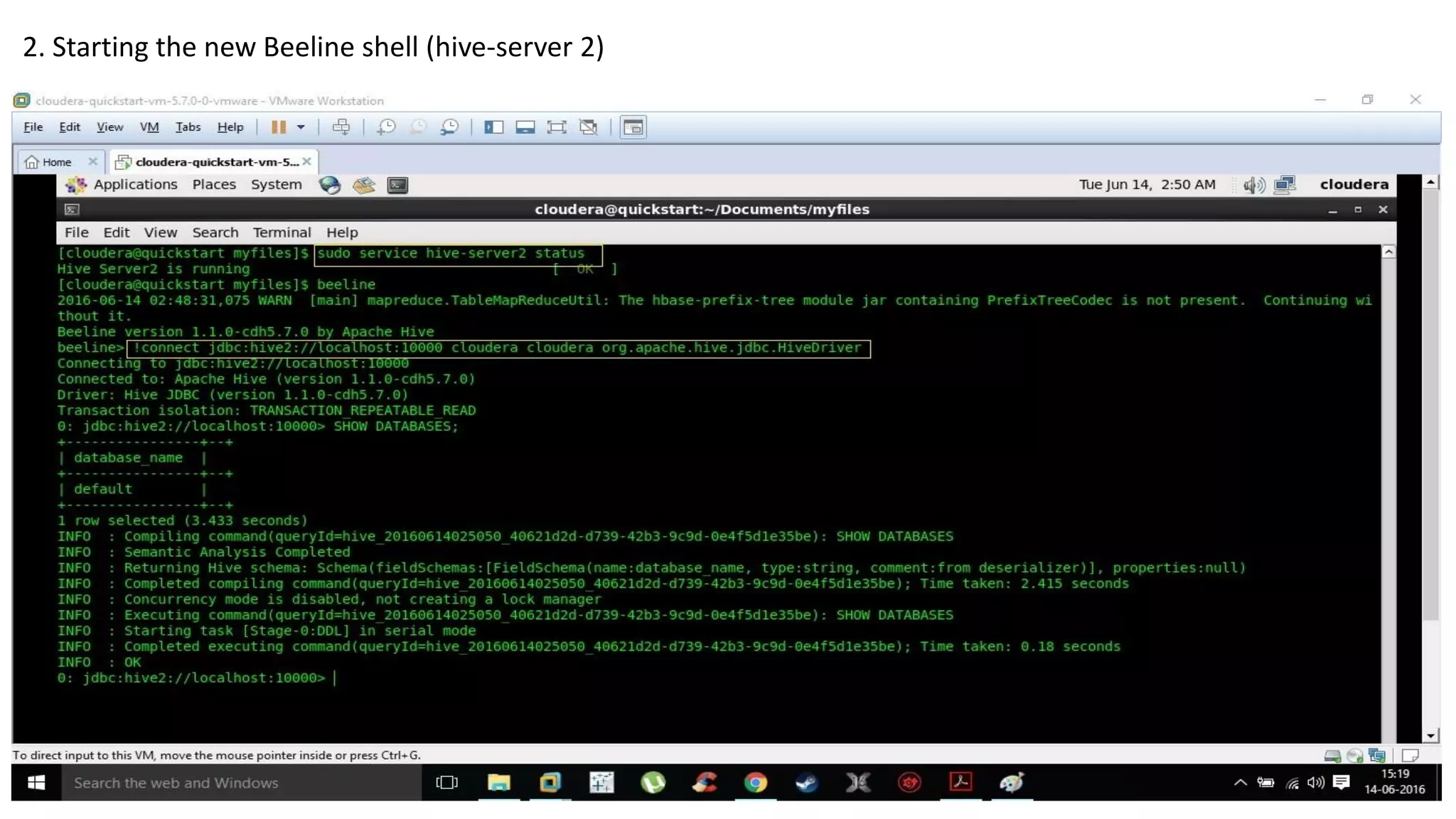Toggle the VMware library sidebar icon
This screenshot has height=819, width=1456.
pos(493,127)
